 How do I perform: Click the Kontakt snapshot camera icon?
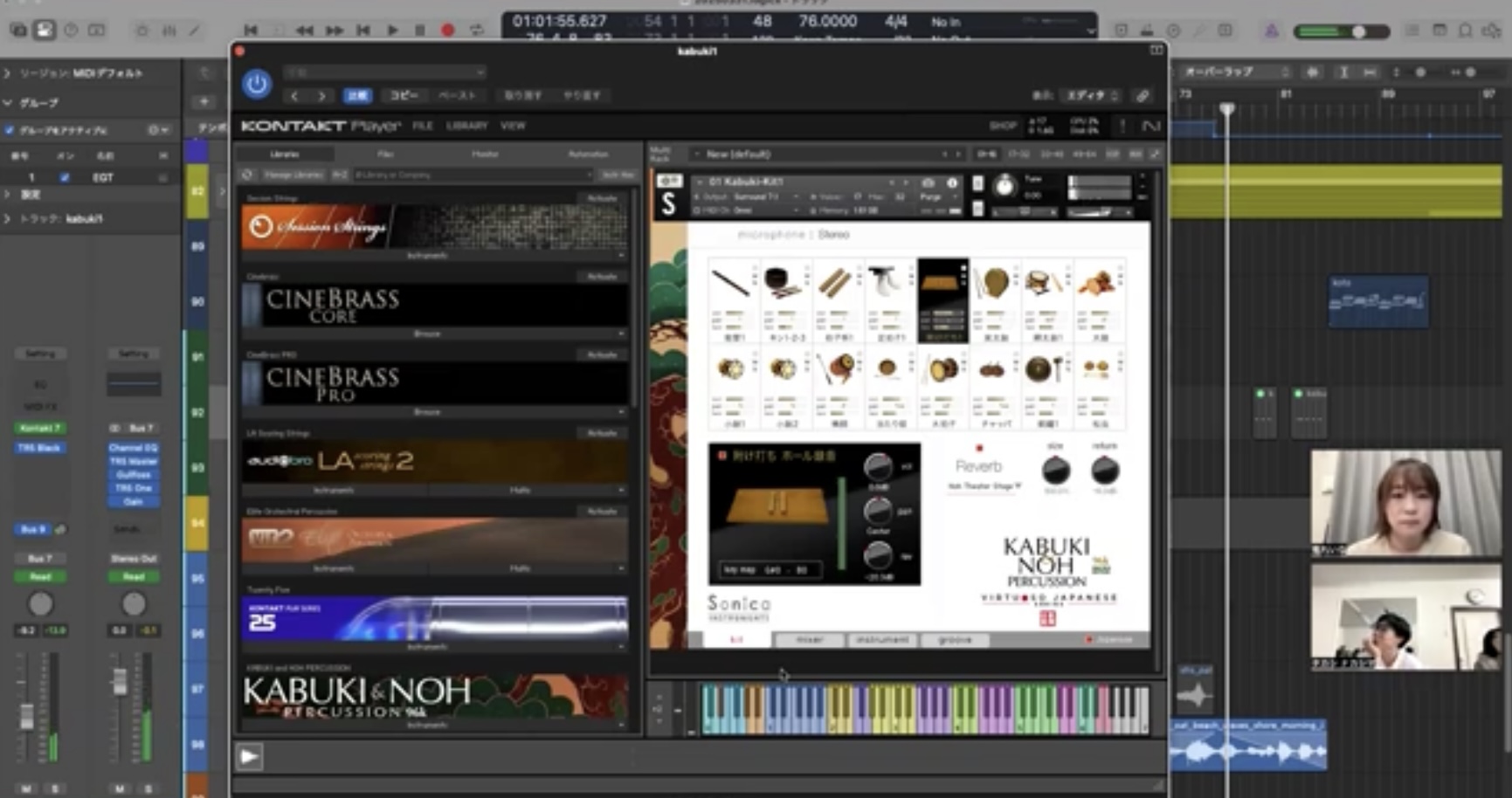(929, 182)
